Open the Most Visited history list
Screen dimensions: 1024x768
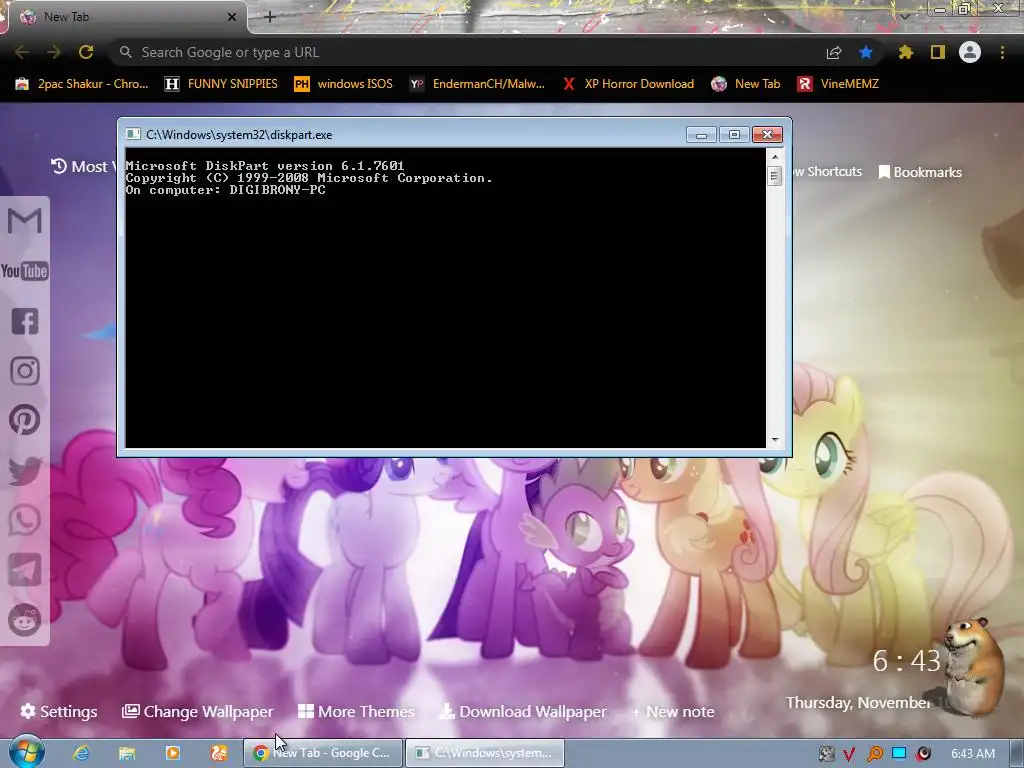click(x=84, y=167)
